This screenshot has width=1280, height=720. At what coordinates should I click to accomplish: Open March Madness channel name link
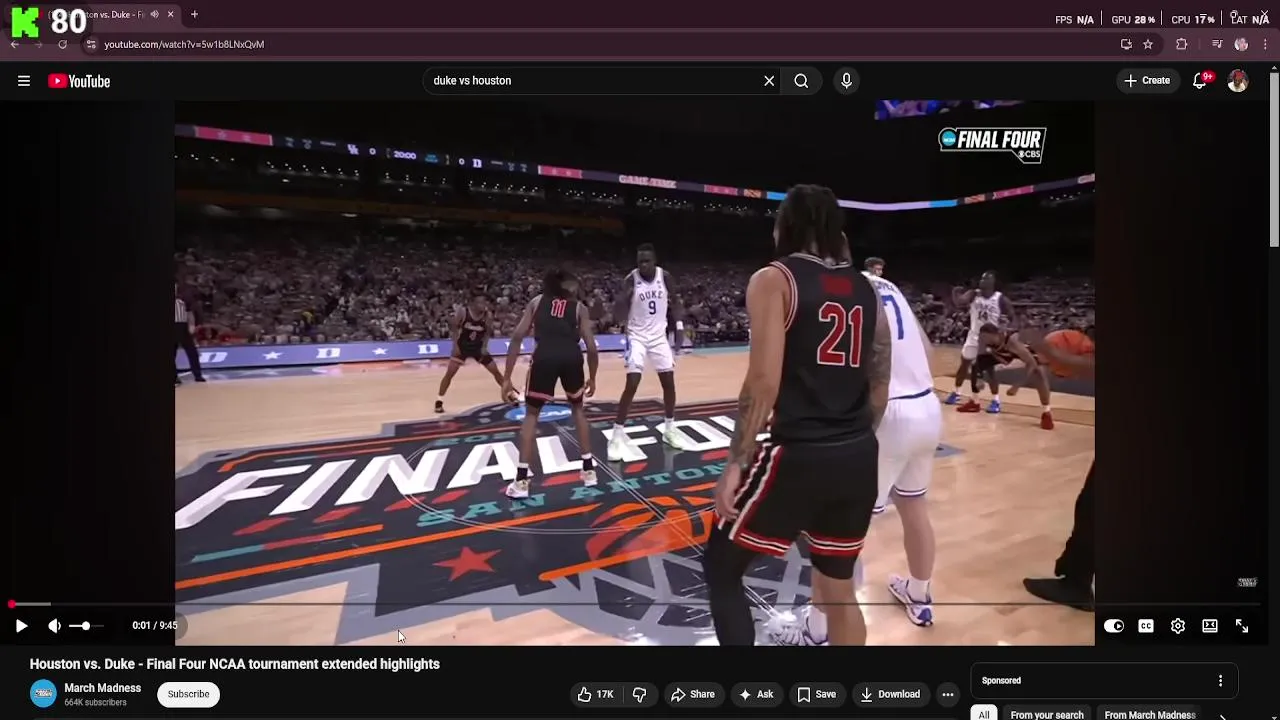click(x=103, y=688)
